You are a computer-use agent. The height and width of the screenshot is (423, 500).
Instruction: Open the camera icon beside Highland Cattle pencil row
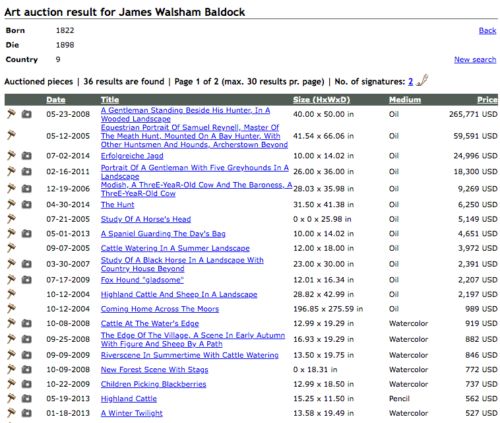click(x=27, y=398)
